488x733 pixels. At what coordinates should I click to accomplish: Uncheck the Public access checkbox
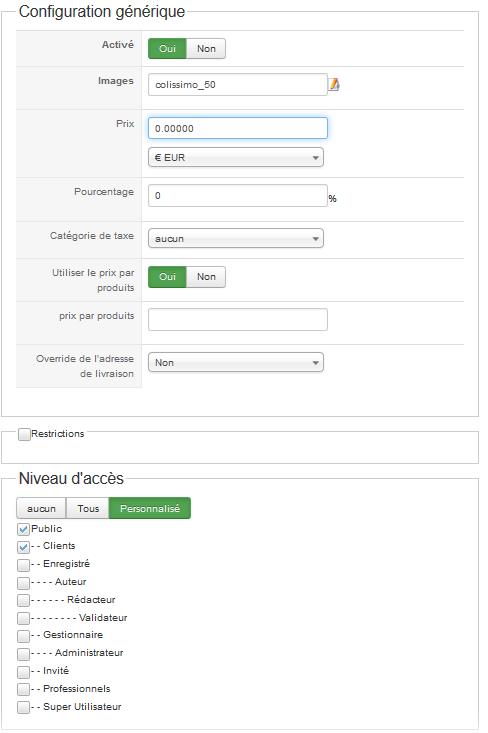pyautogui.click(x=23, y=529)
